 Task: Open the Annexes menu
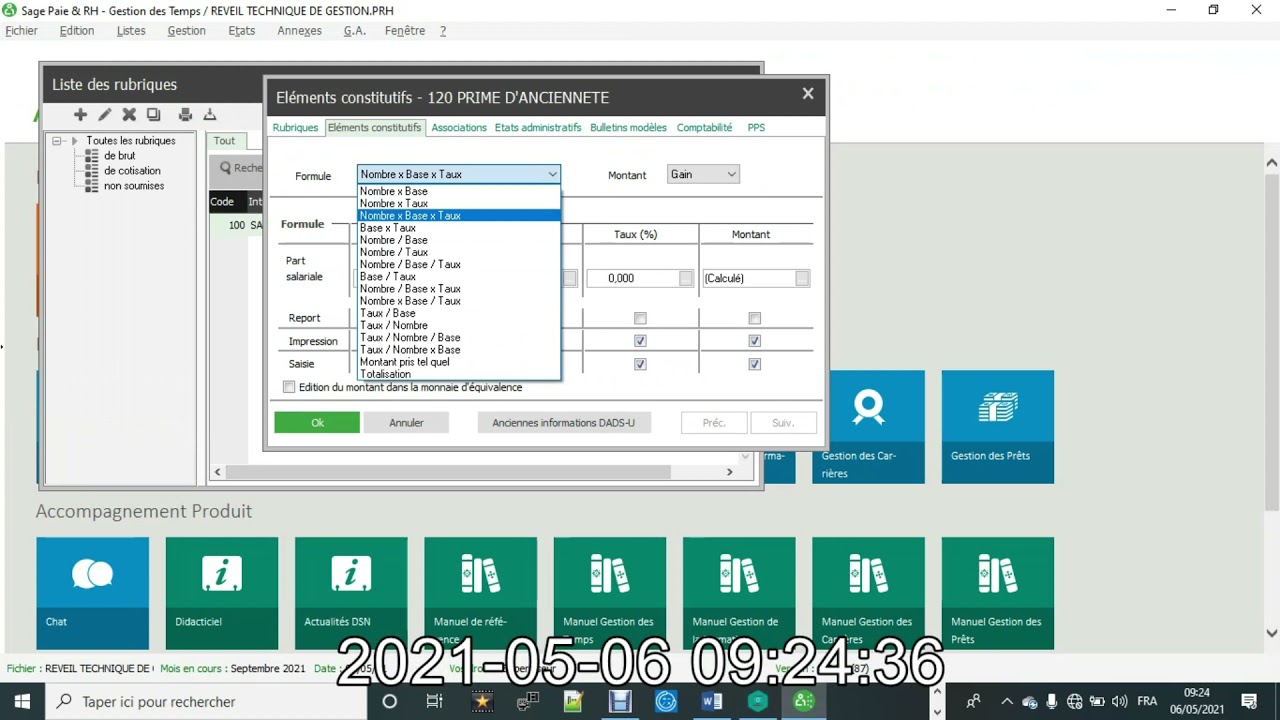299,31
